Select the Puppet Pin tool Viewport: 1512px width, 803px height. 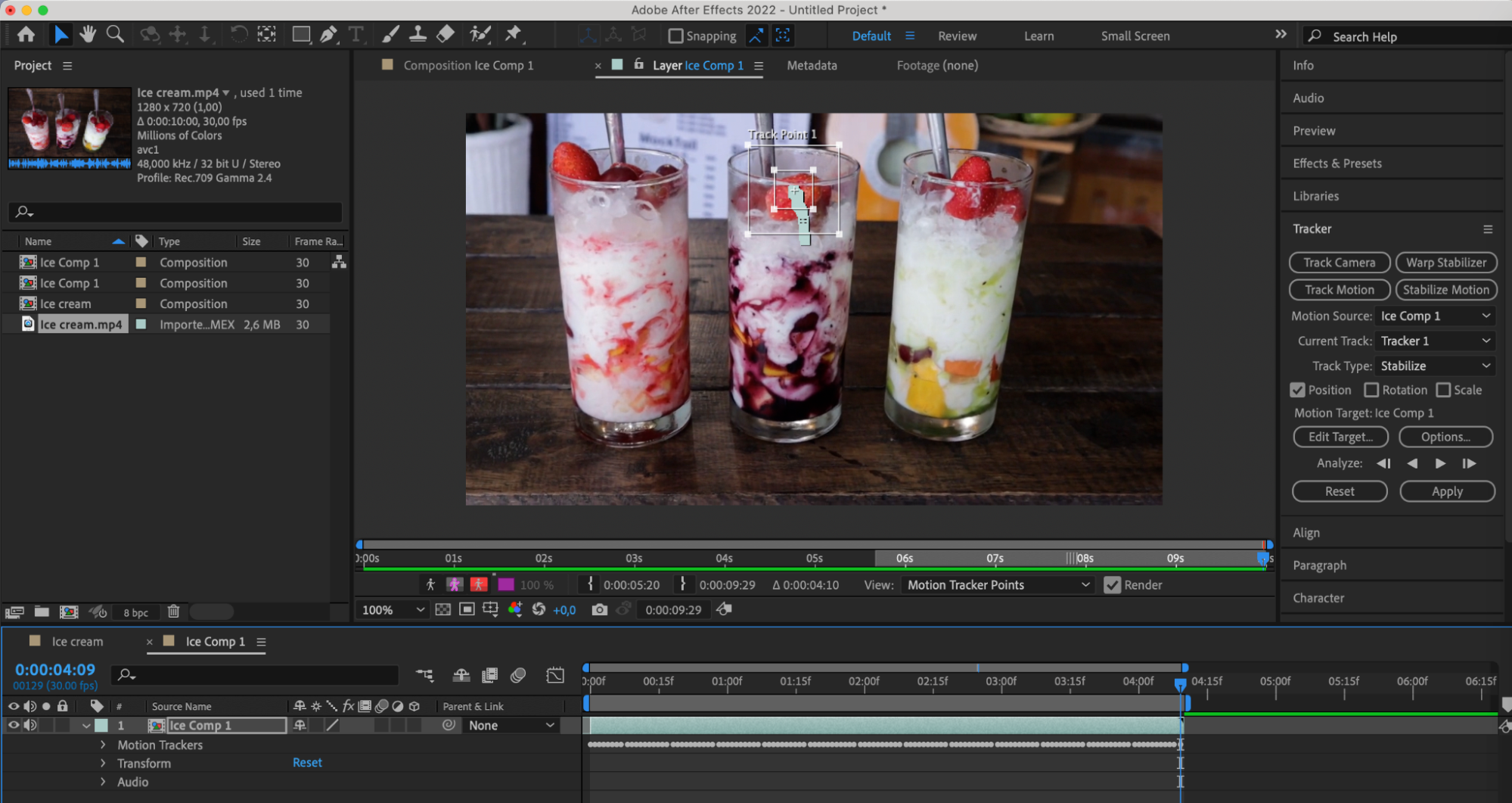514,34
